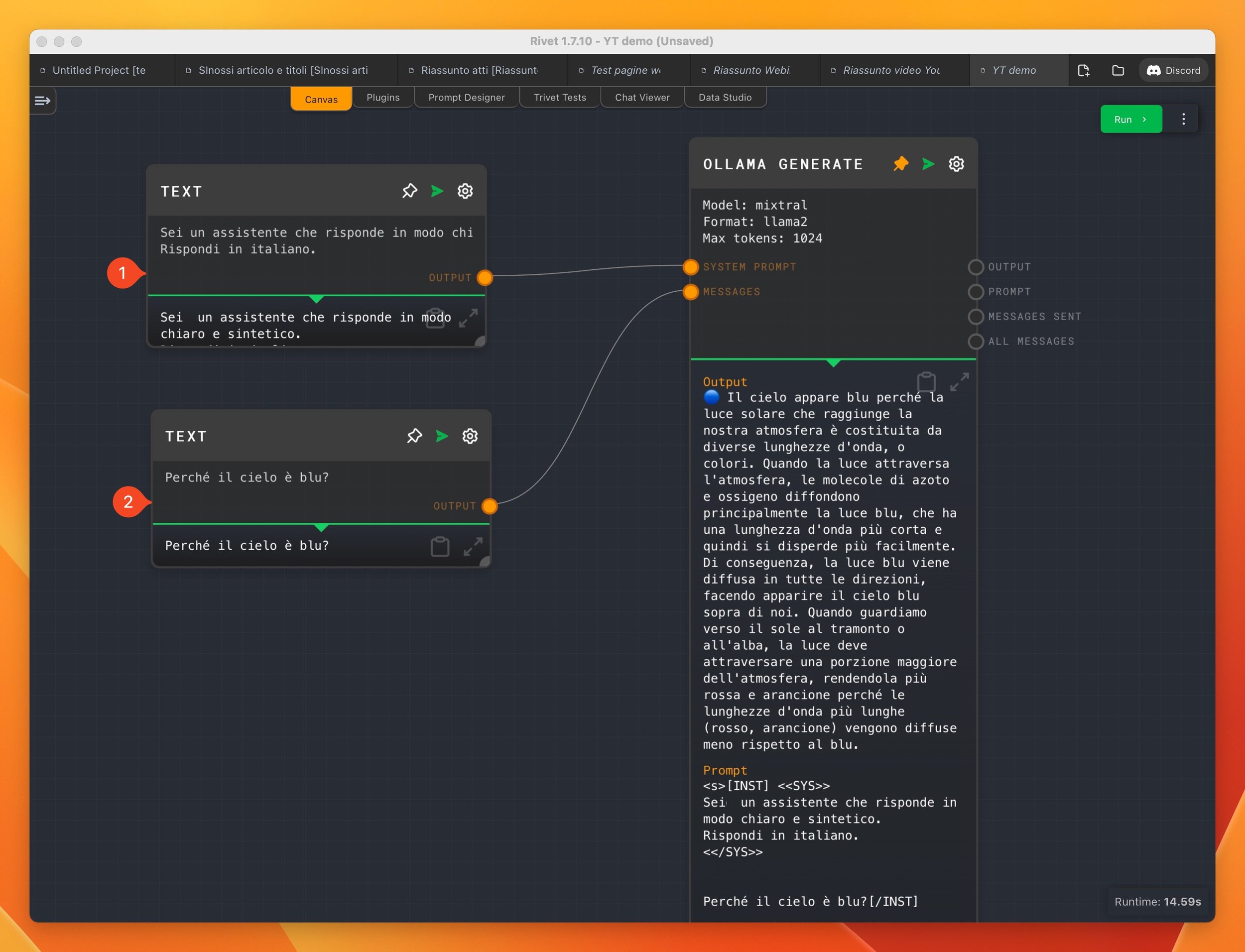Viewport: 1245px width, 952px height.
Task: Select the 'Riassunto Webi' project tab
Action: click(755, 70)
